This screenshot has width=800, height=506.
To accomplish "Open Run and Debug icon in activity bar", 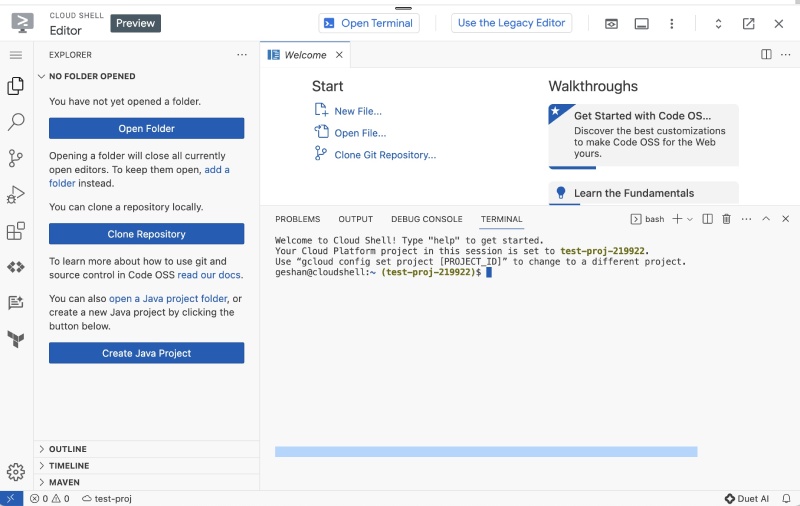I will click(x=16, y=194).
